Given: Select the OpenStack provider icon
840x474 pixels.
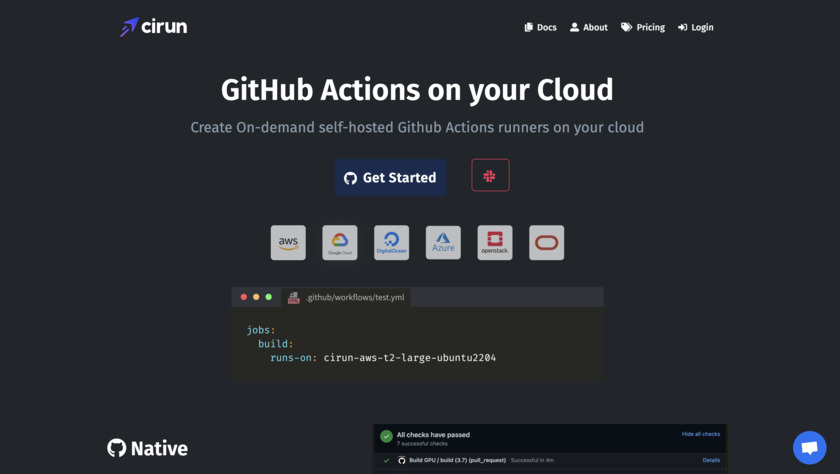Looking at the screenshot, I should click(495, 243).
